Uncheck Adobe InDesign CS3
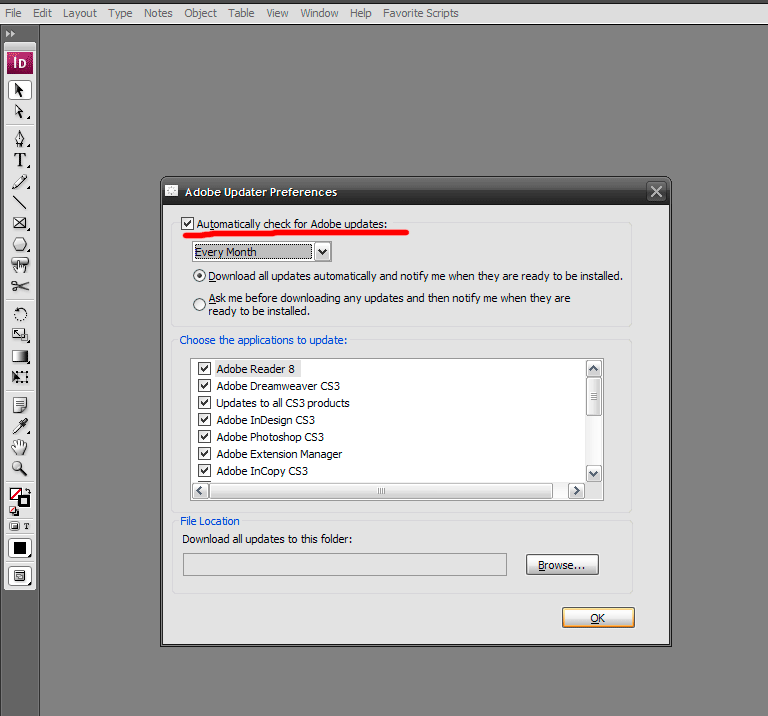Image resolution: width=768 pixels, height=716 pixels. click(x=204, y=420)
